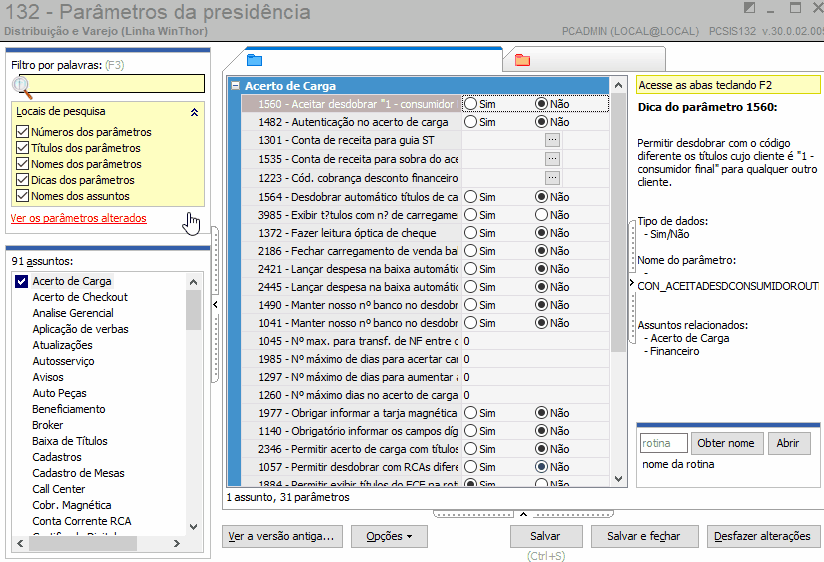Select Sim for parameter 1560

pyautogui.click(x=470, y=104)
